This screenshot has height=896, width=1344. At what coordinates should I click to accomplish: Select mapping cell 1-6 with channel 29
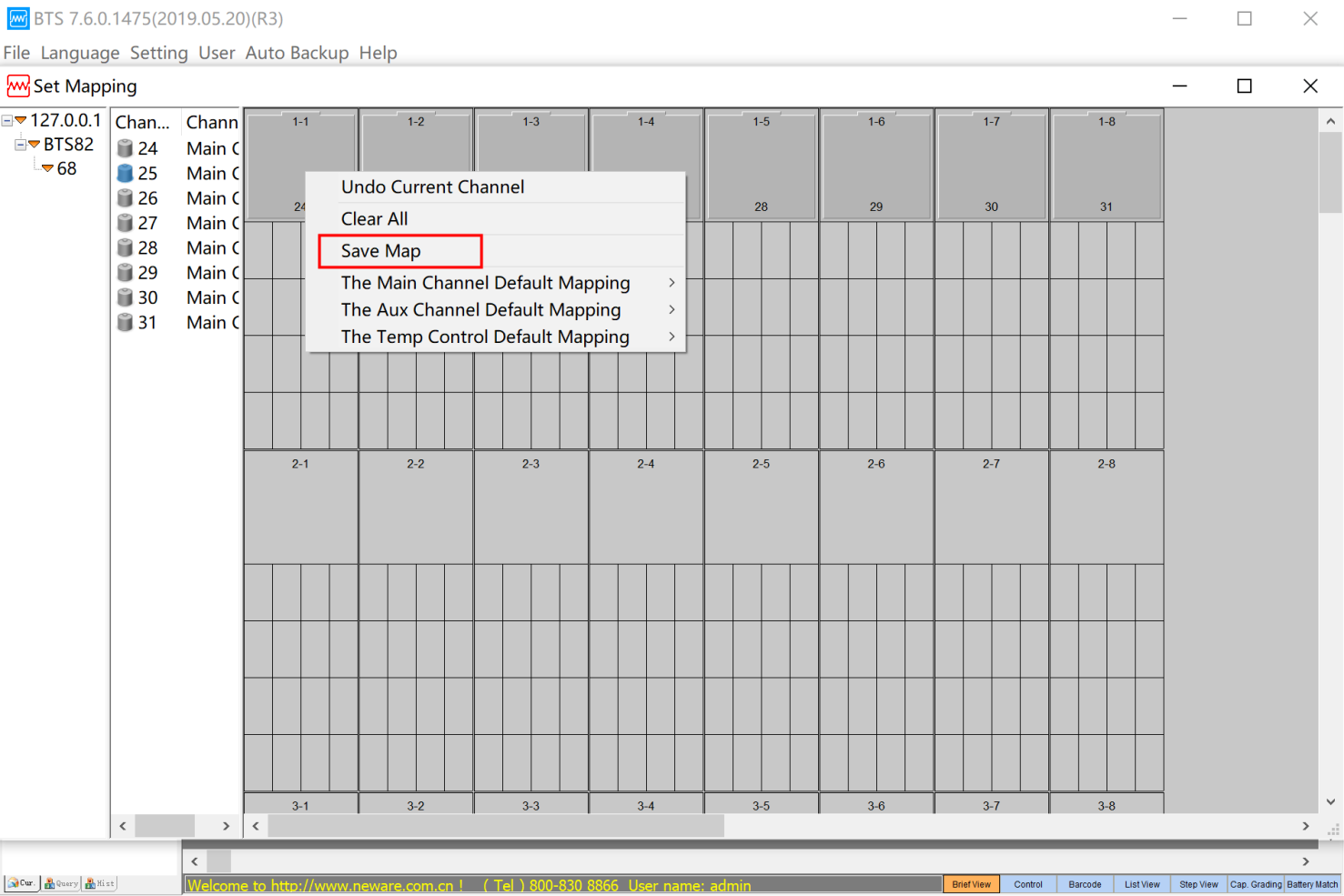pos(876,165)
